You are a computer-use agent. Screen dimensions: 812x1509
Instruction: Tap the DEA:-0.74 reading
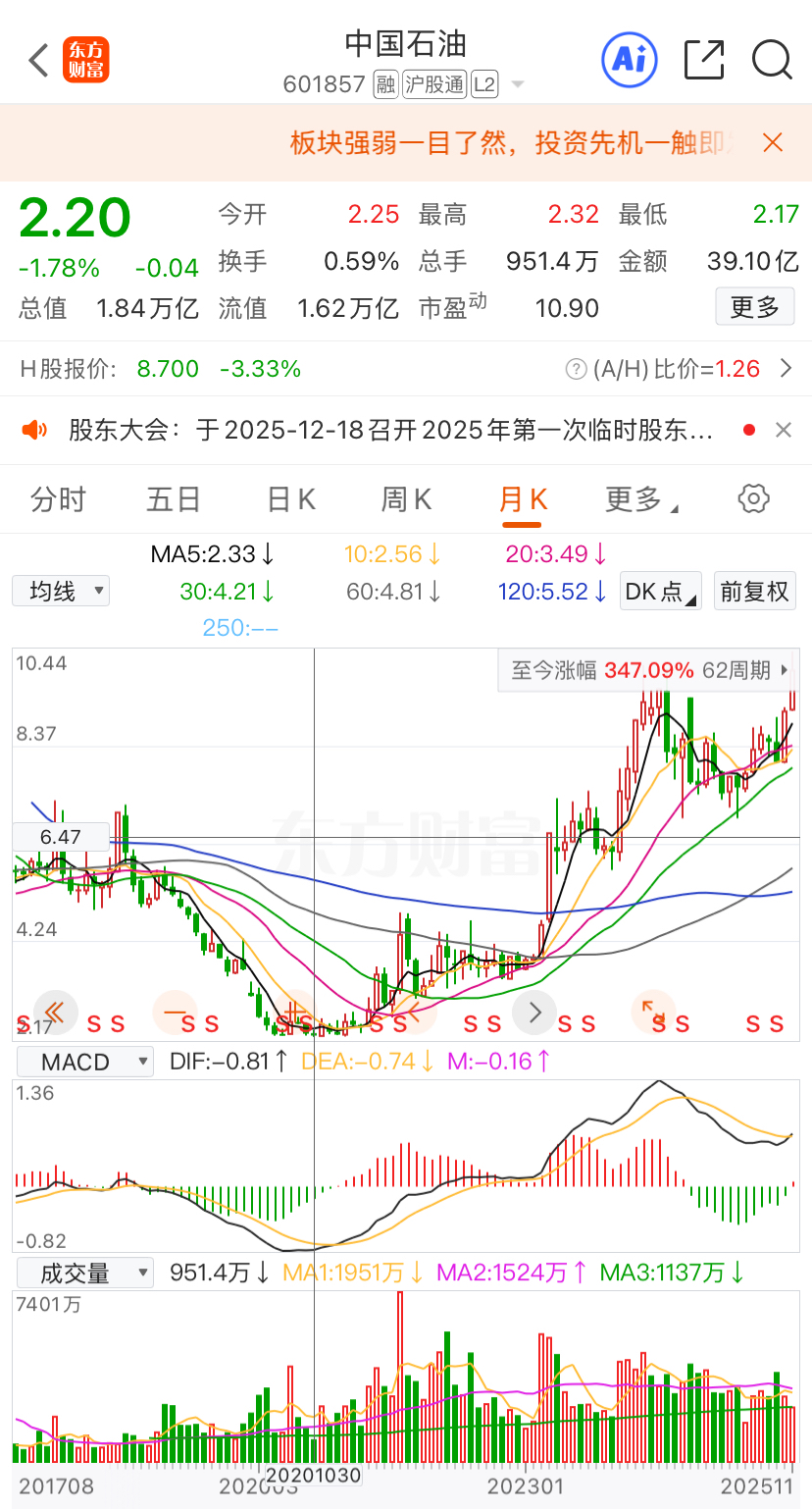(x=368, y=1062)
